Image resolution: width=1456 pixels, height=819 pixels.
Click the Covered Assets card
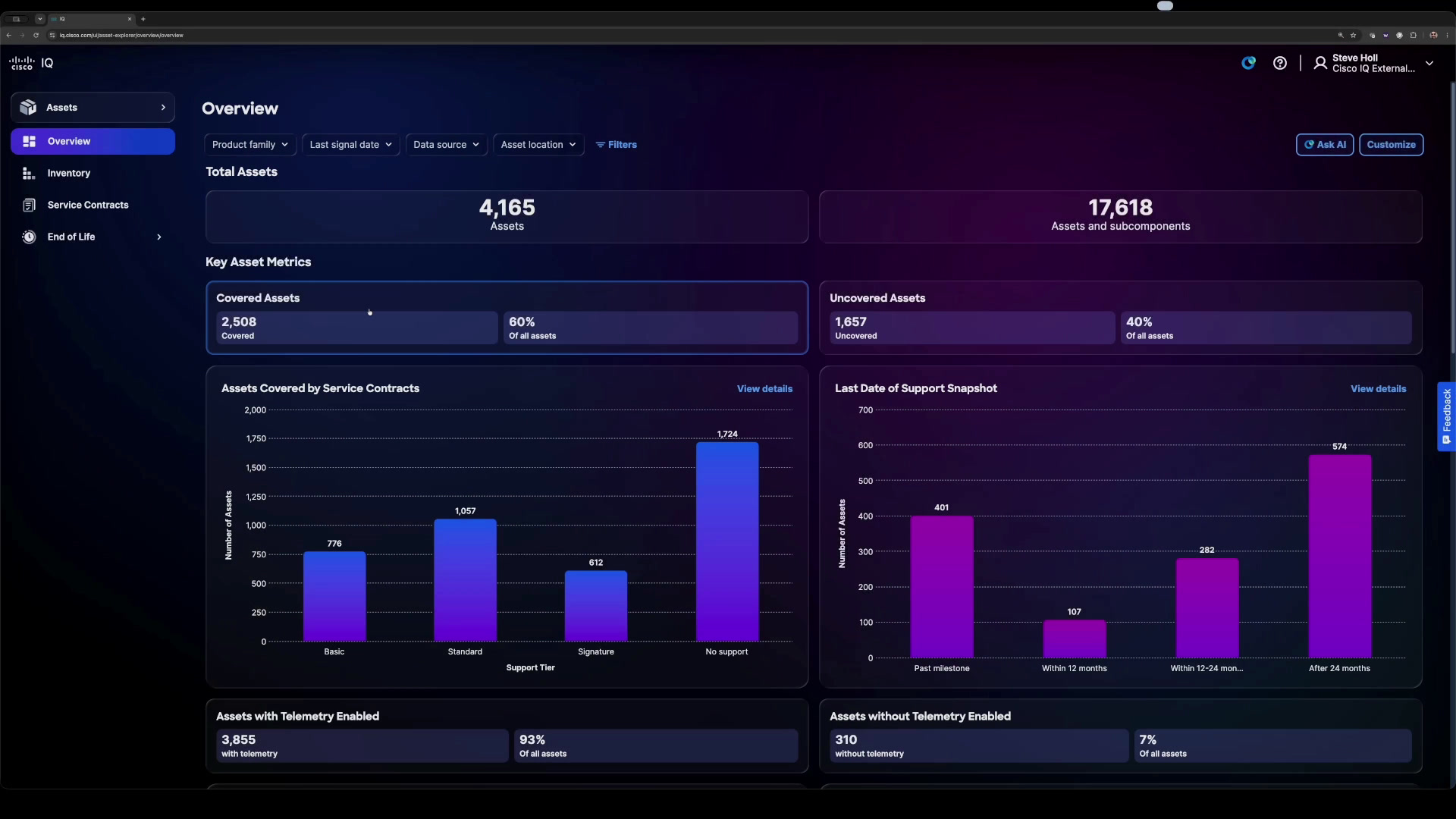pyautogui.click(x=507, y=318)
